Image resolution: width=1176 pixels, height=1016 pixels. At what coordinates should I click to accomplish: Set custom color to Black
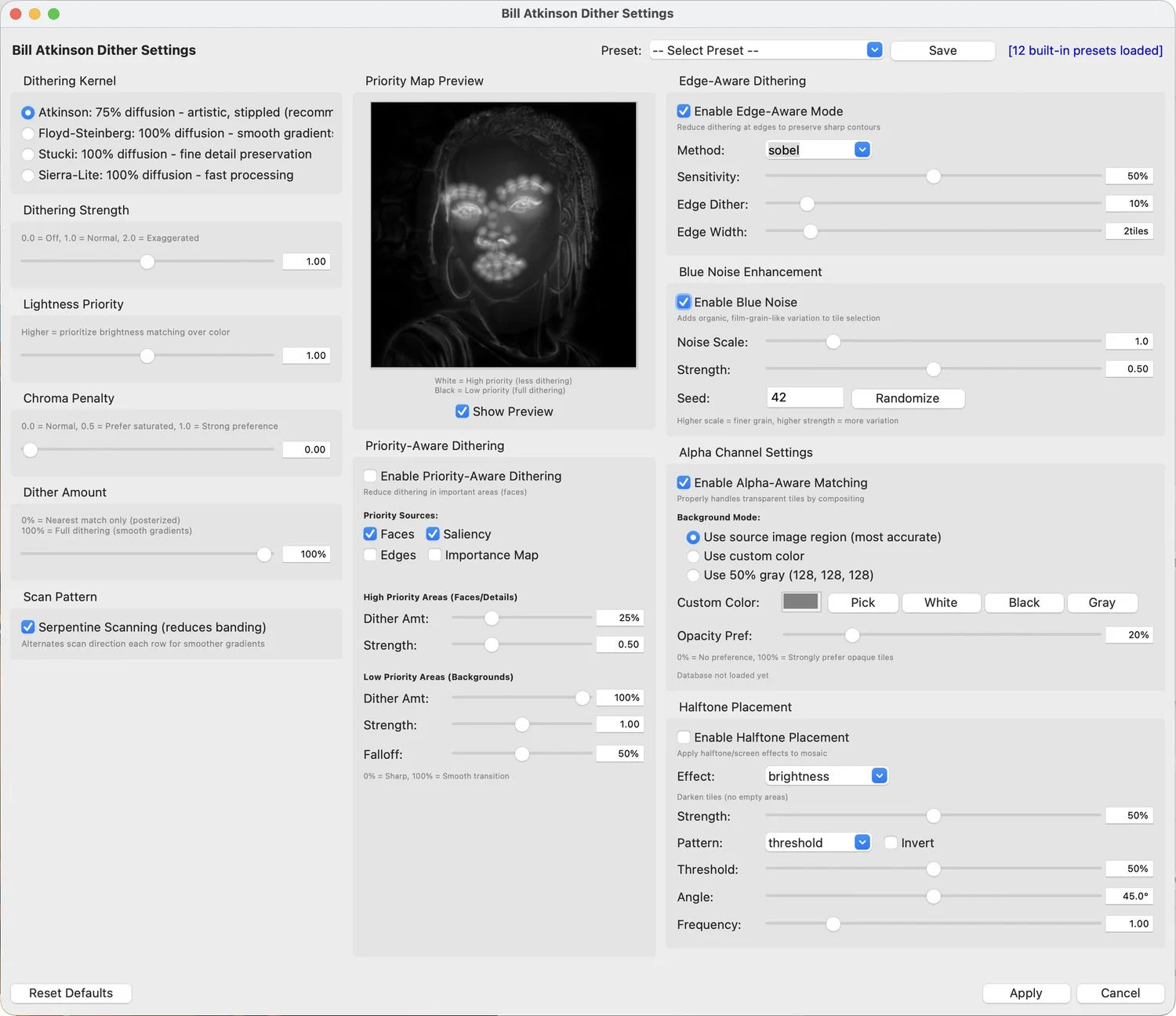pyautogui.click(x=1024, y=602)
